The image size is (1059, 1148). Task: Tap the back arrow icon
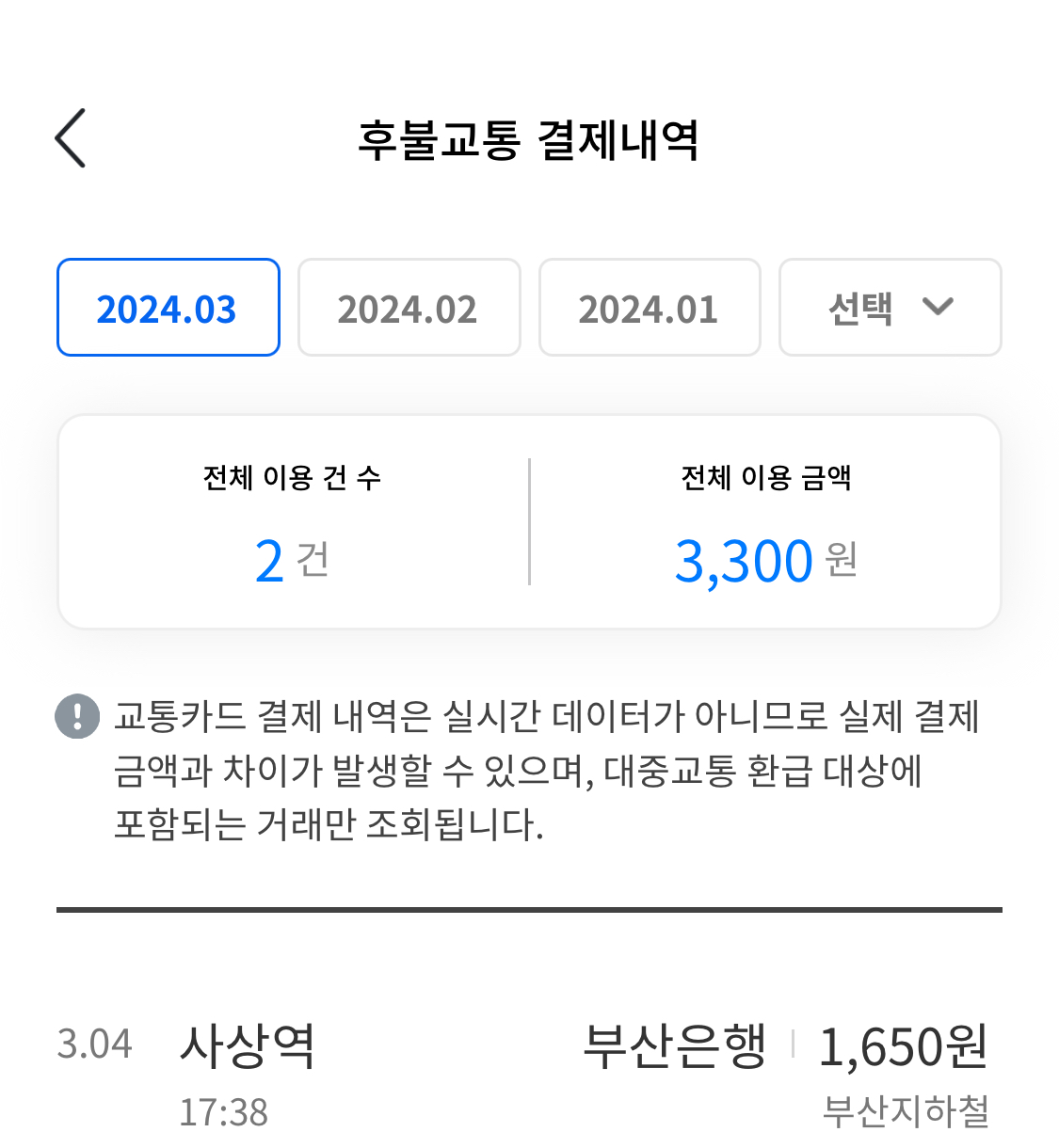71,138
